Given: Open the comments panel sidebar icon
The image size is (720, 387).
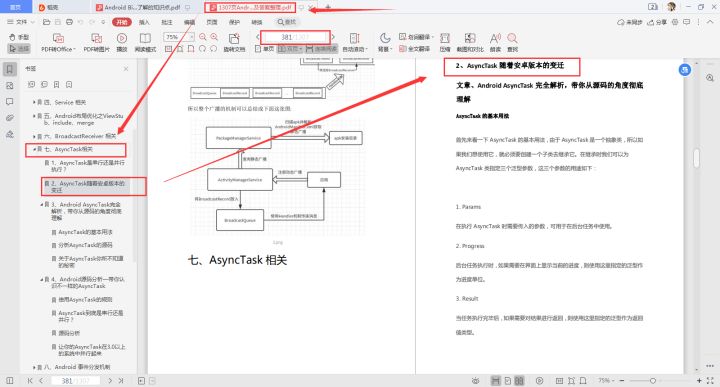Looking at the screenshot, I should 10,102.
